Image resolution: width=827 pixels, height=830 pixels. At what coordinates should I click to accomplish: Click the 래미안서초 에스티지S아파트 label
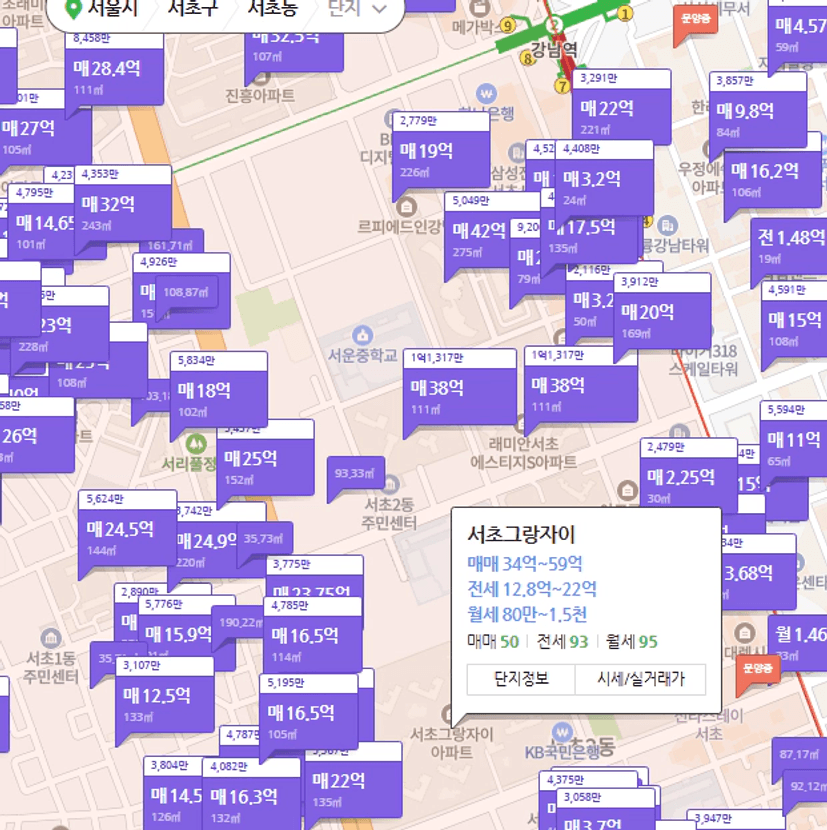[x=524, y=453]
